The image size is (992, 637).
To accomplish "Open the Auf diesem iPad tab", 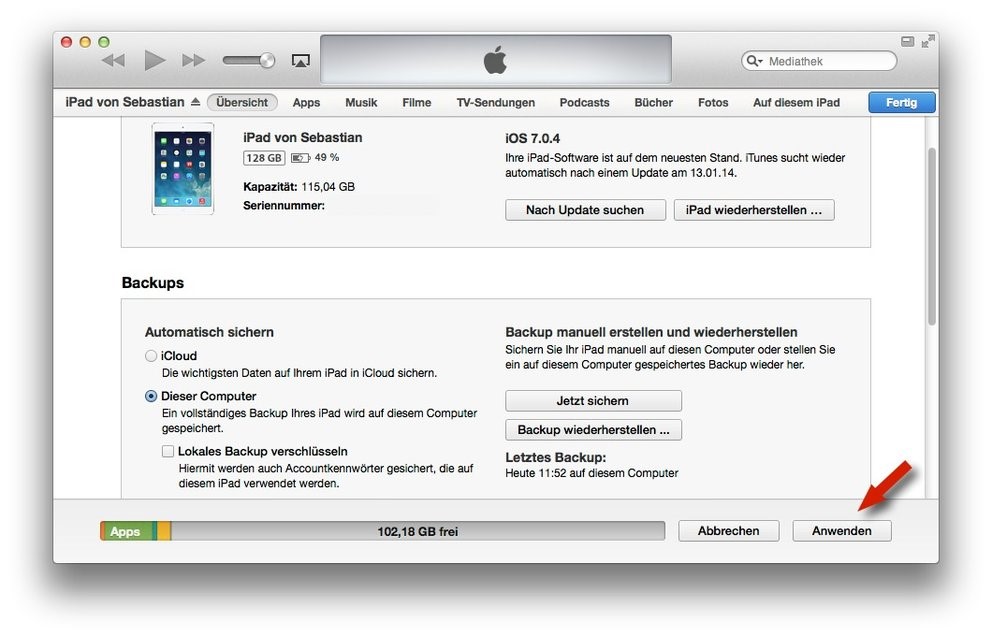I will pyautogui.click(x=796, y=102).
